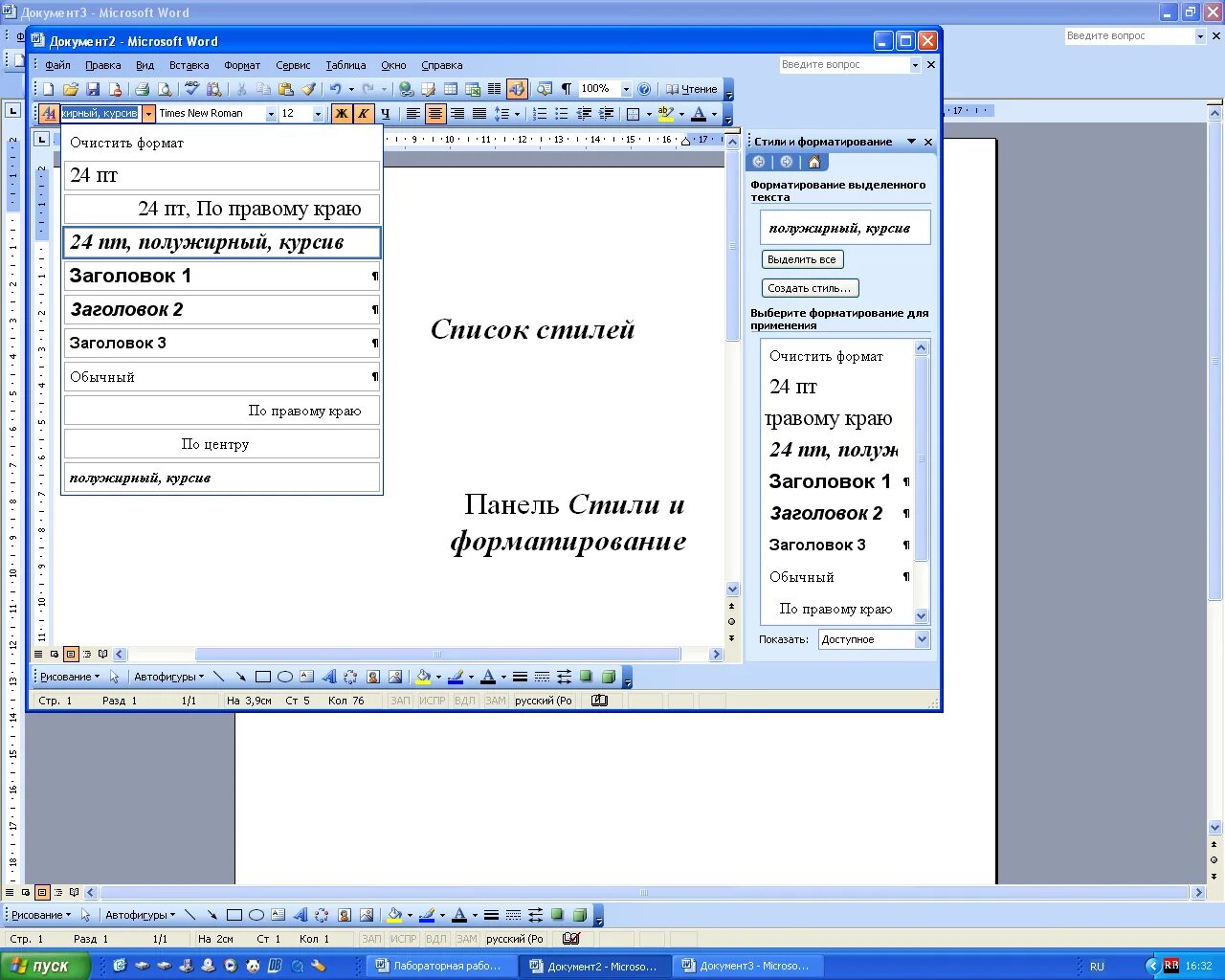This screenshot has width=1225, height=980.
Task: Click the Fill Color bucket in Документ2 drawing toolbar
Action: pyautogui.click(x=423, y=677)
